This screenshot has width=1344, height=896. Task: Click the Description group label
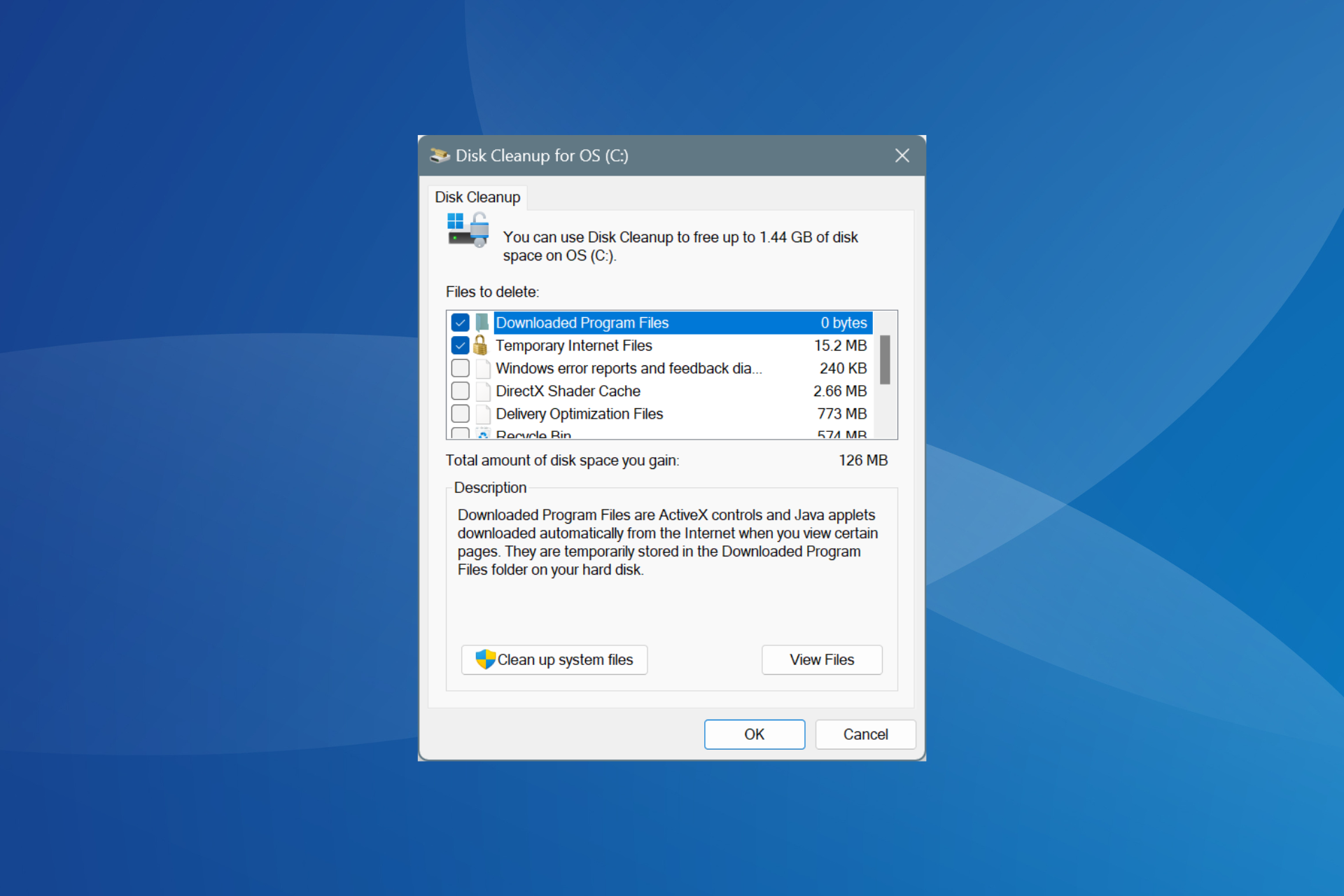[490, 488]
